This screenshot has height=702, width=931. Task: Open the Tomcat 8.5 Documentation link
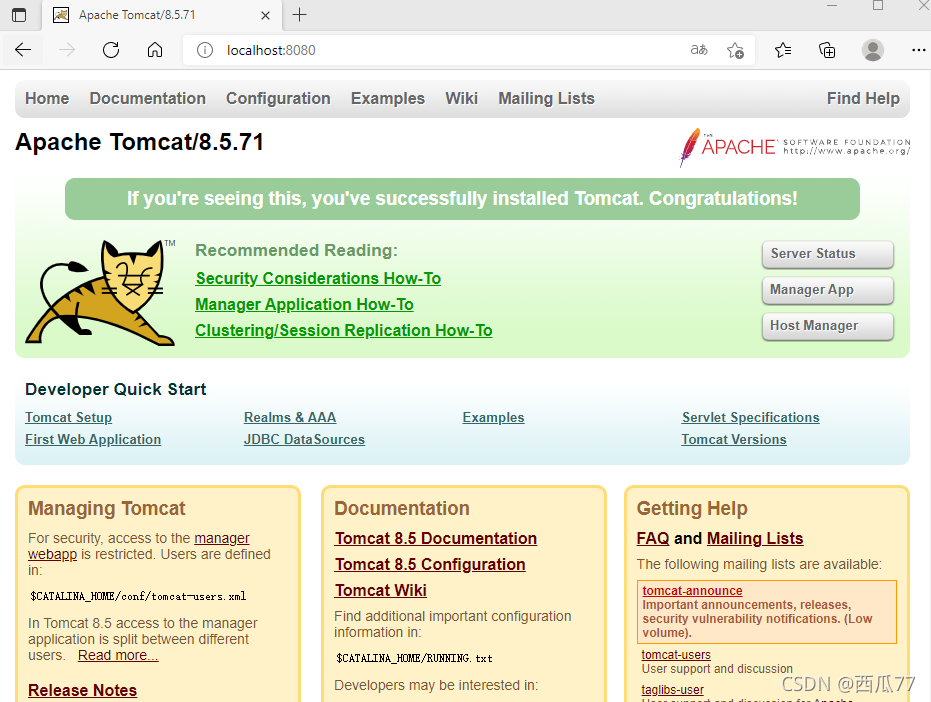coord(436,538)
